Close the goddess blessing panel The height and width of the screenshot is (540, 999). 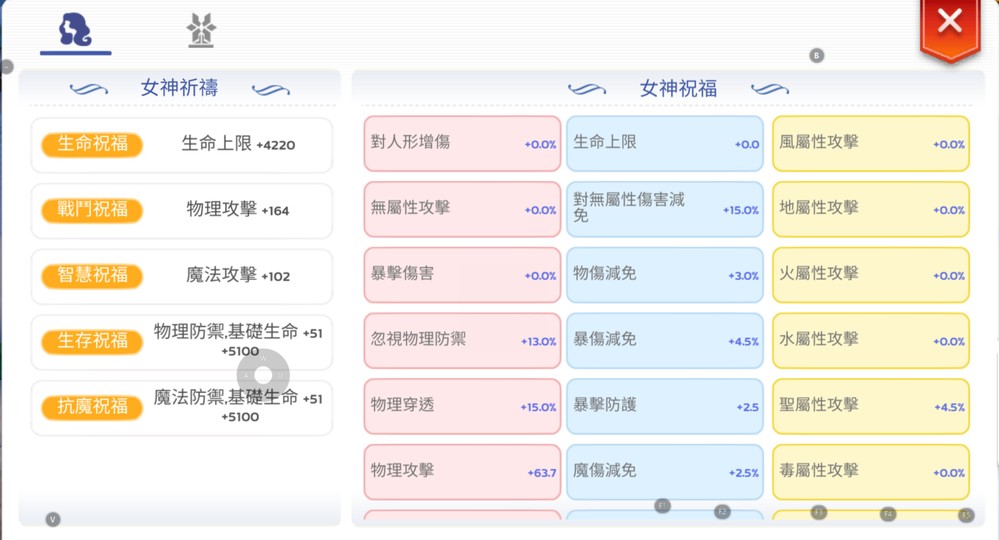point(949,27)
